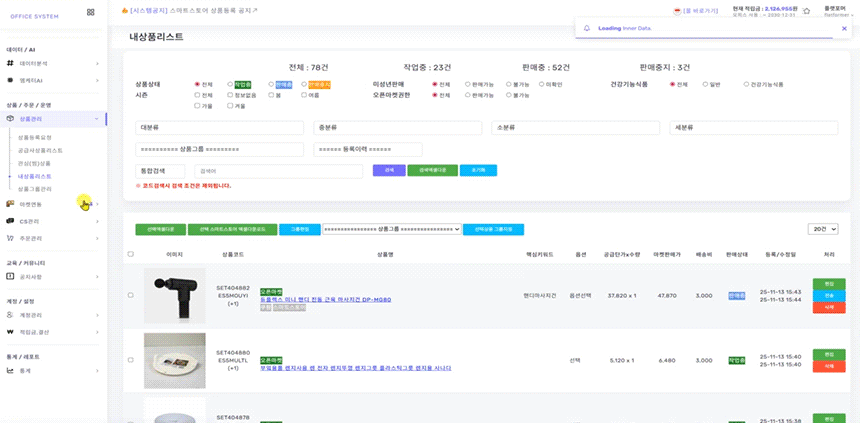Open the 상품그룹 dropdown above the table
The width and height of the screenshot is (860, 423).
click(x=391, y=229)
